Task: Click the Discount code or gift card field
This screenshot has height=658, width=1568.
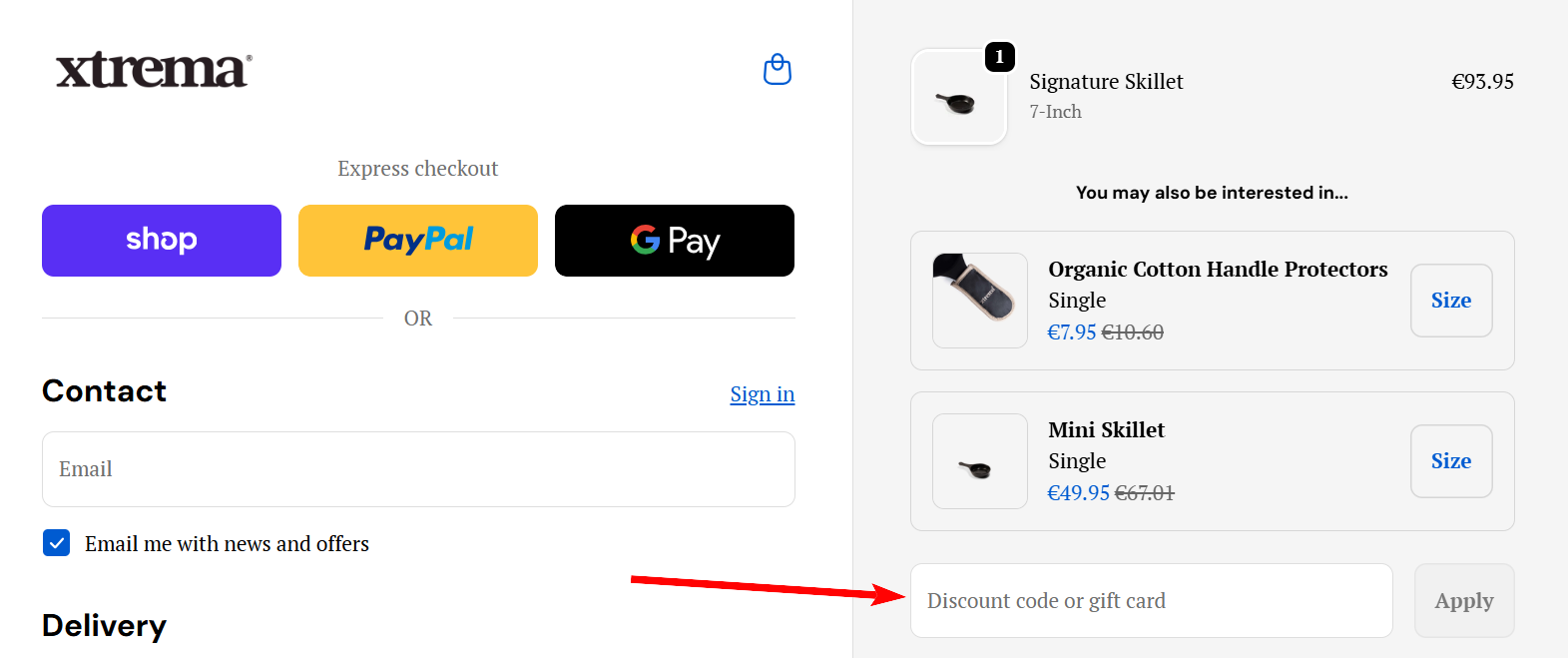Action: (x=1150, y=600)
